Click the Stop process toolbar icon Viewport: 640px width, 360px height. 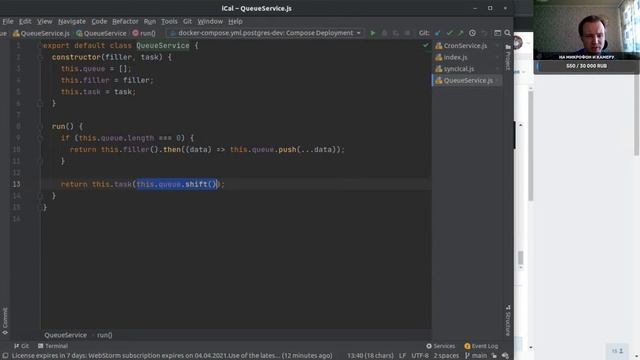(407, 33)
